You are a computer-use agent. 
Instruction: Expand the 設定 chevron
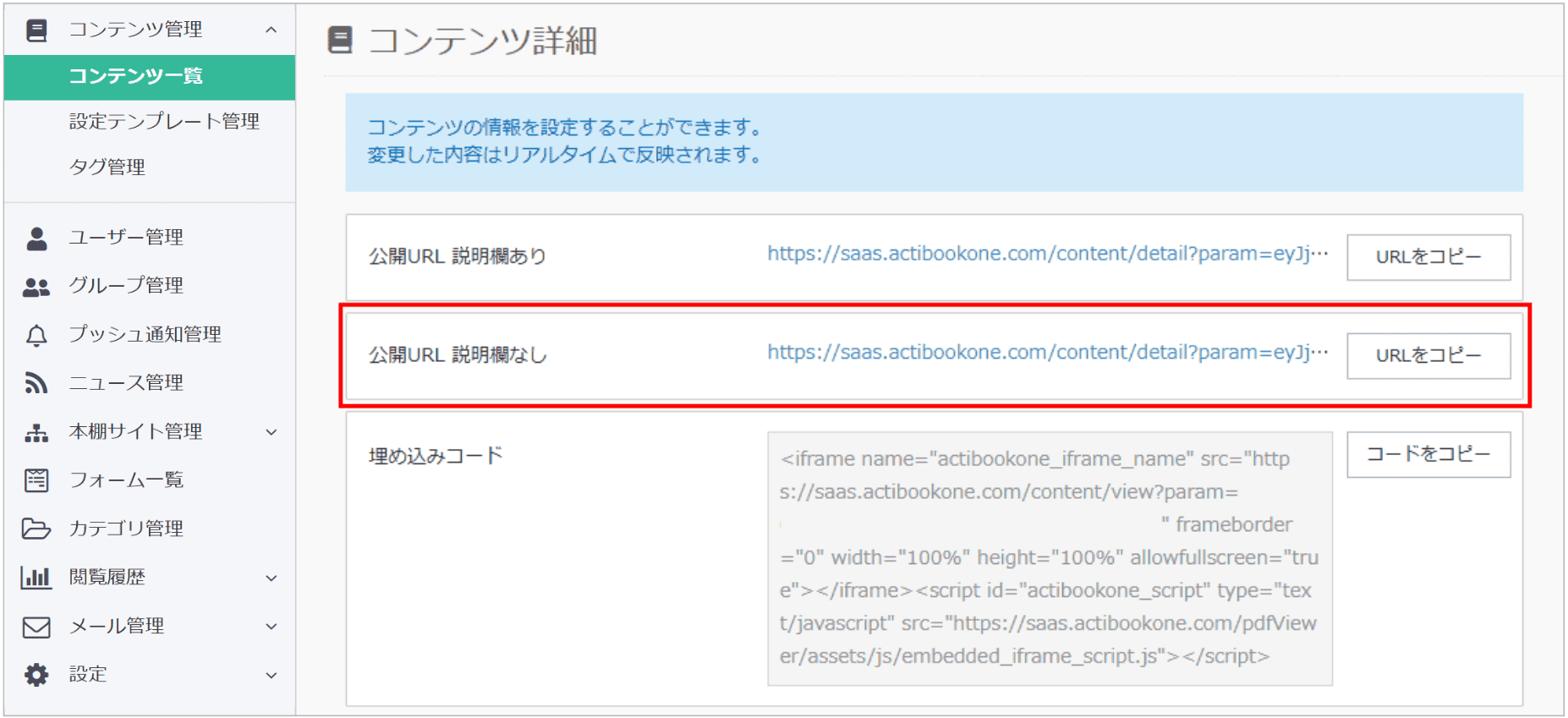[x=271, y=676]
